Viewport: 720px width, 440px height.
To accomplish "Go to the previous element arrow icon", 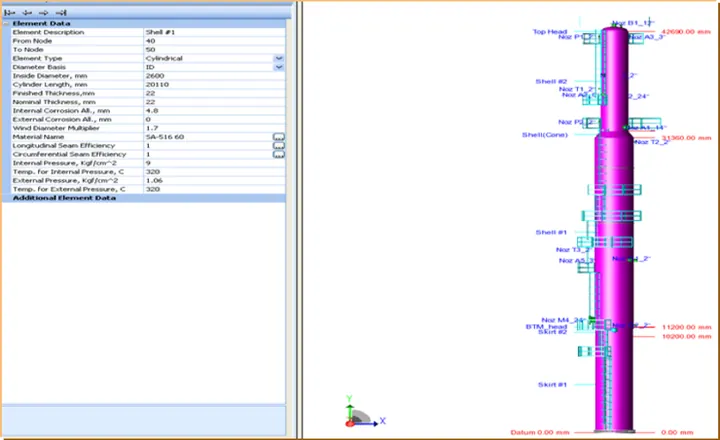I will point(27,12).
